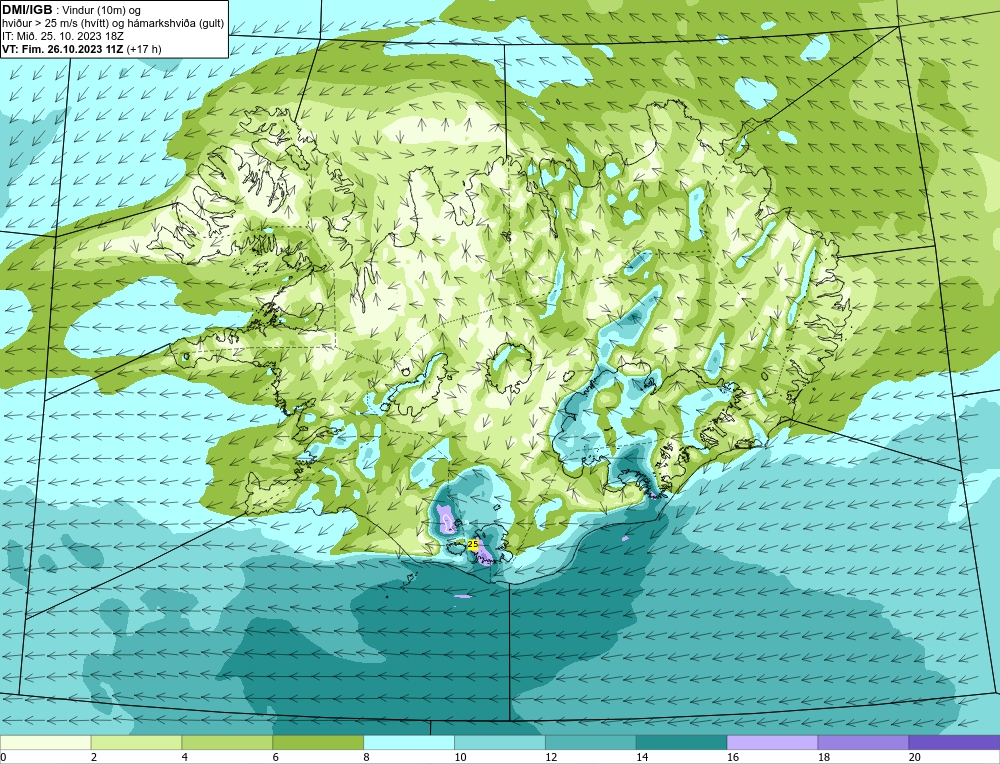
Task: Click the legend scale label 12
Action: pyautogui.click(x=551, y=757)
